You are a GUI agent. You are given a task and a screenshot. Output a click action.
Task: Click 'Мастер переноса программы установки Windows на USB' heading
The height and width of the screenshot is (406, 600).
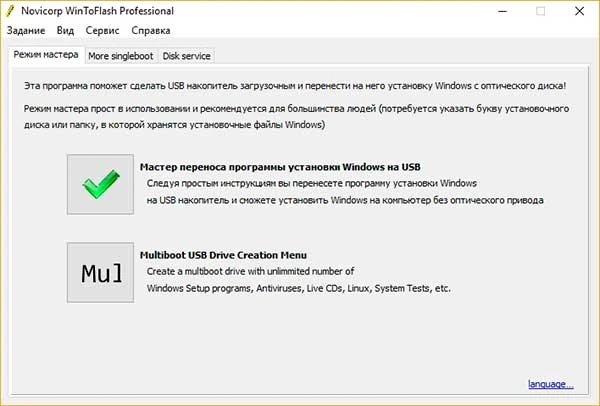click(x=280, y=167)
